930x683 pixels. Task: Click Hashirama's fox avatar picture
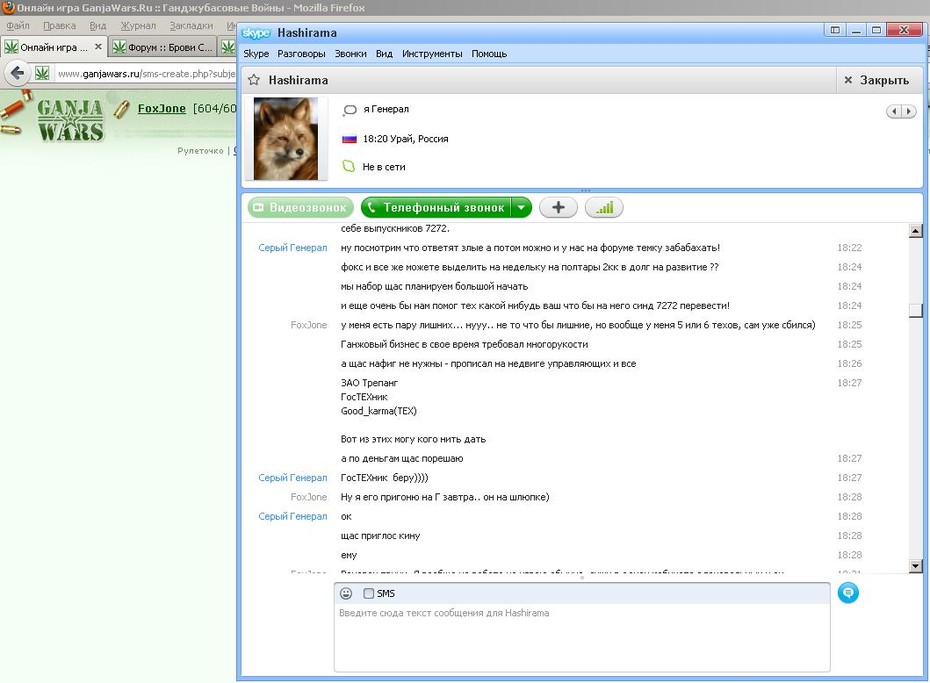click(x=286, y=138)
